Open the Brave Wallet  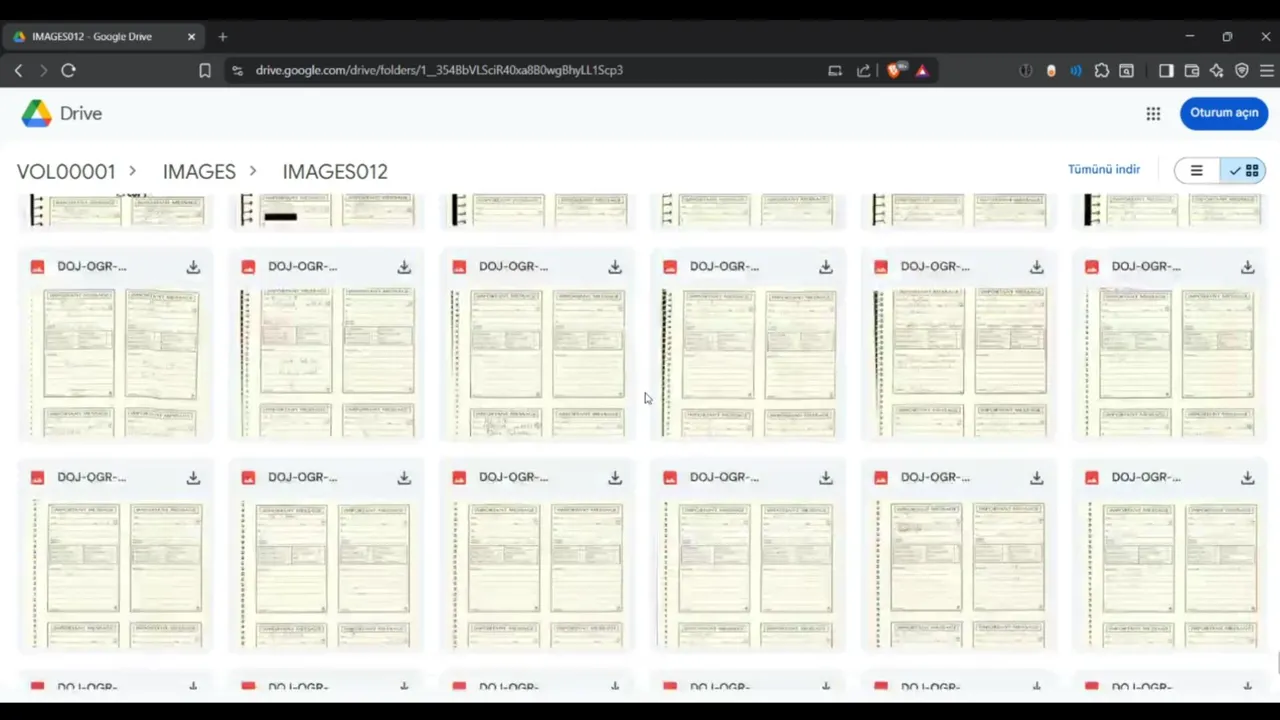click(x=1192, y=70)
